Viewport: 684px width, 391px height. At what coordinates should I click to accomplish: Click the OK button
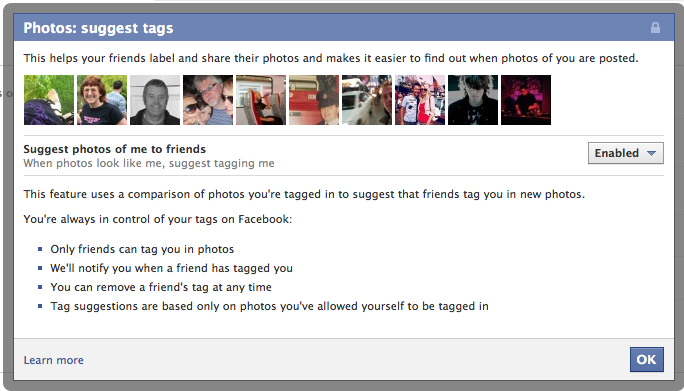(646, 360)
